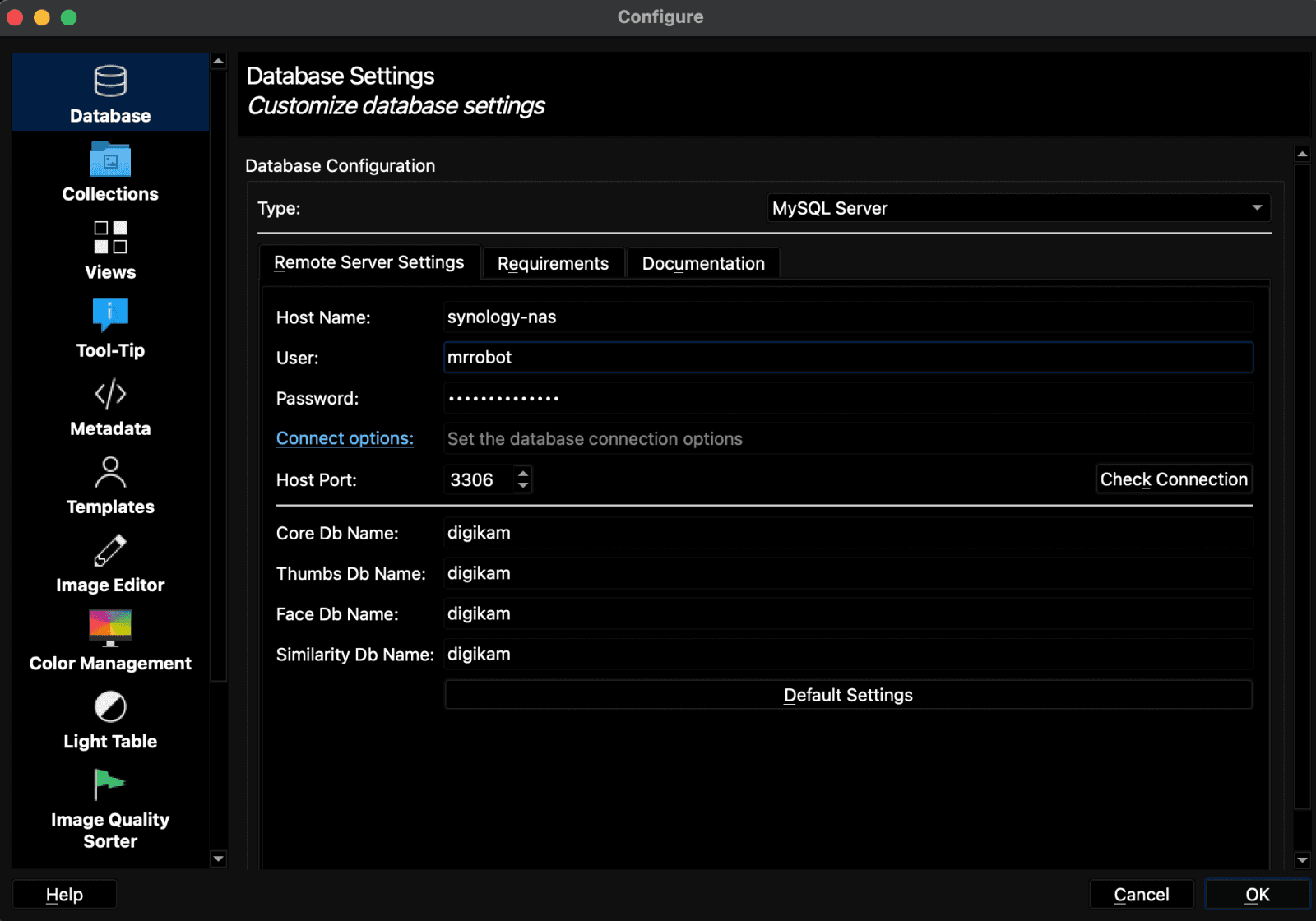The width and height of the screenshot is (1316, 921).
Task: Select the Collections sidebar icon
Action: tap(109, 169)
